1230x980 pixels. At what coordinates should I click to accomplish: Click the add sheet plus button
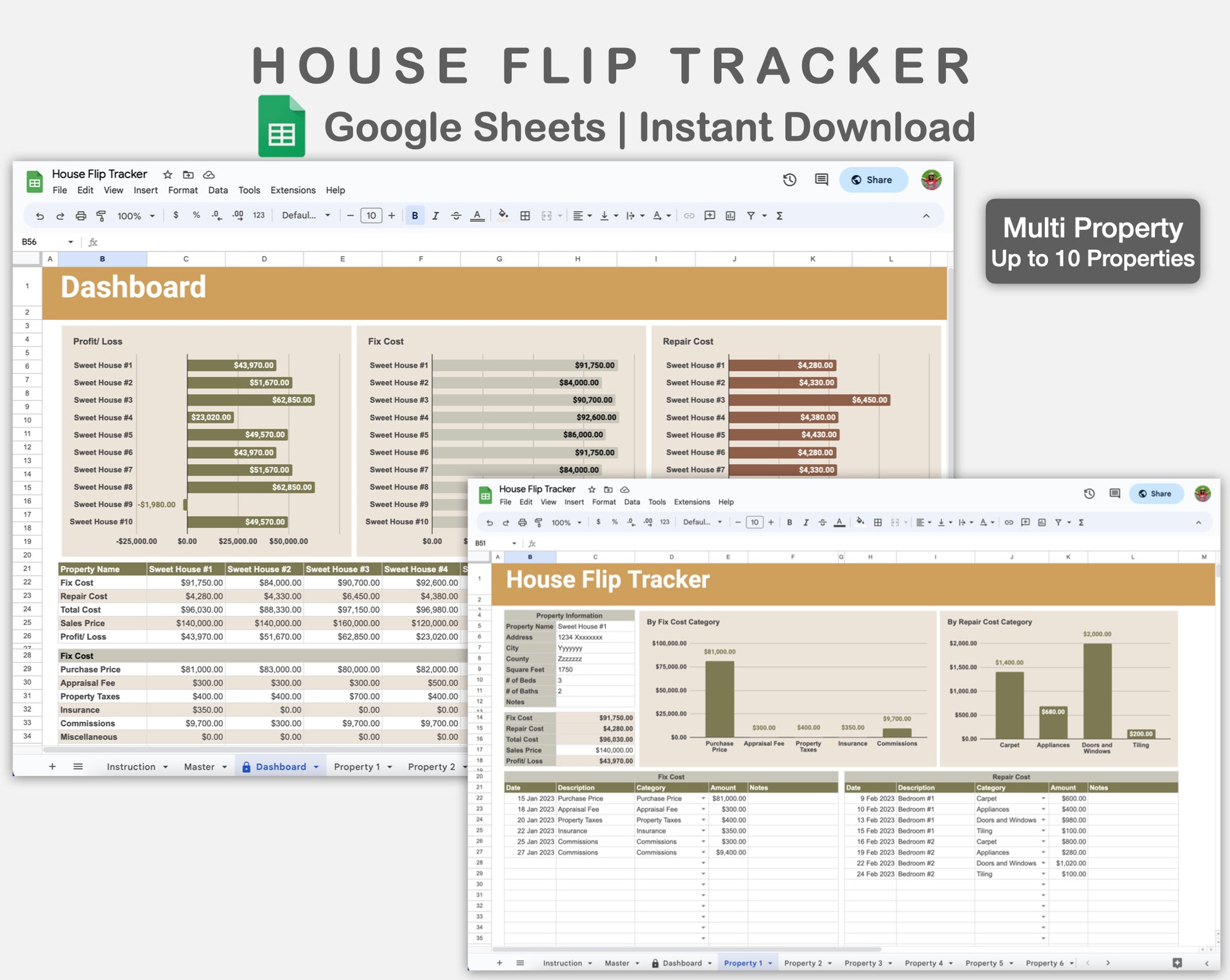tap(52, 766)
